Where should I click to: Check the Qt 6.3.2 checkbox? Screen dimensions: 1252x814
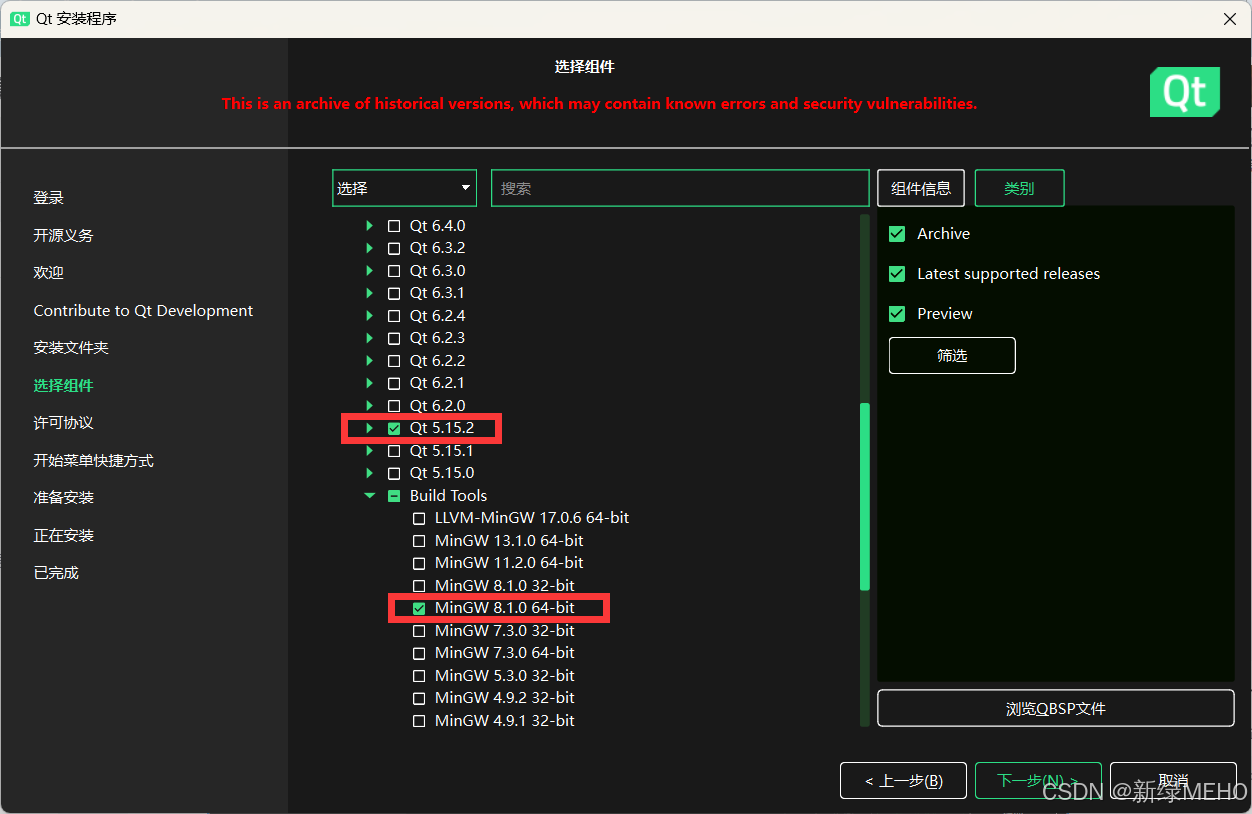point(394,248)
